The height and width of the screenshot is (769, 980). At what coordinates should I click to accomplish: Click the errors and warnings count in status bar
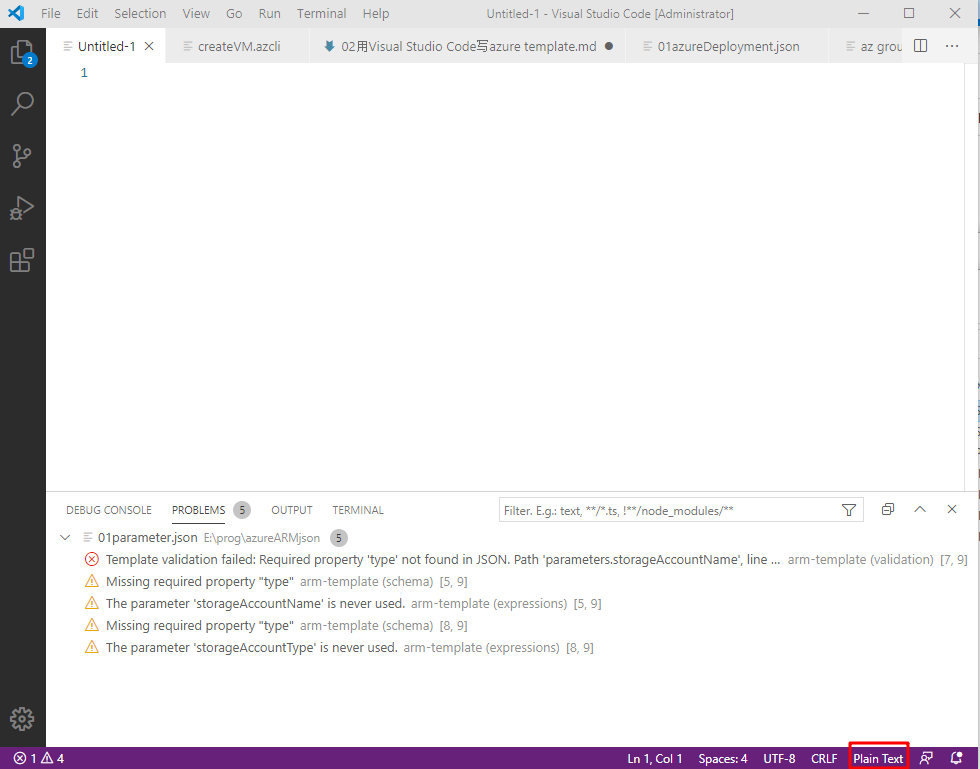[39, 758]
